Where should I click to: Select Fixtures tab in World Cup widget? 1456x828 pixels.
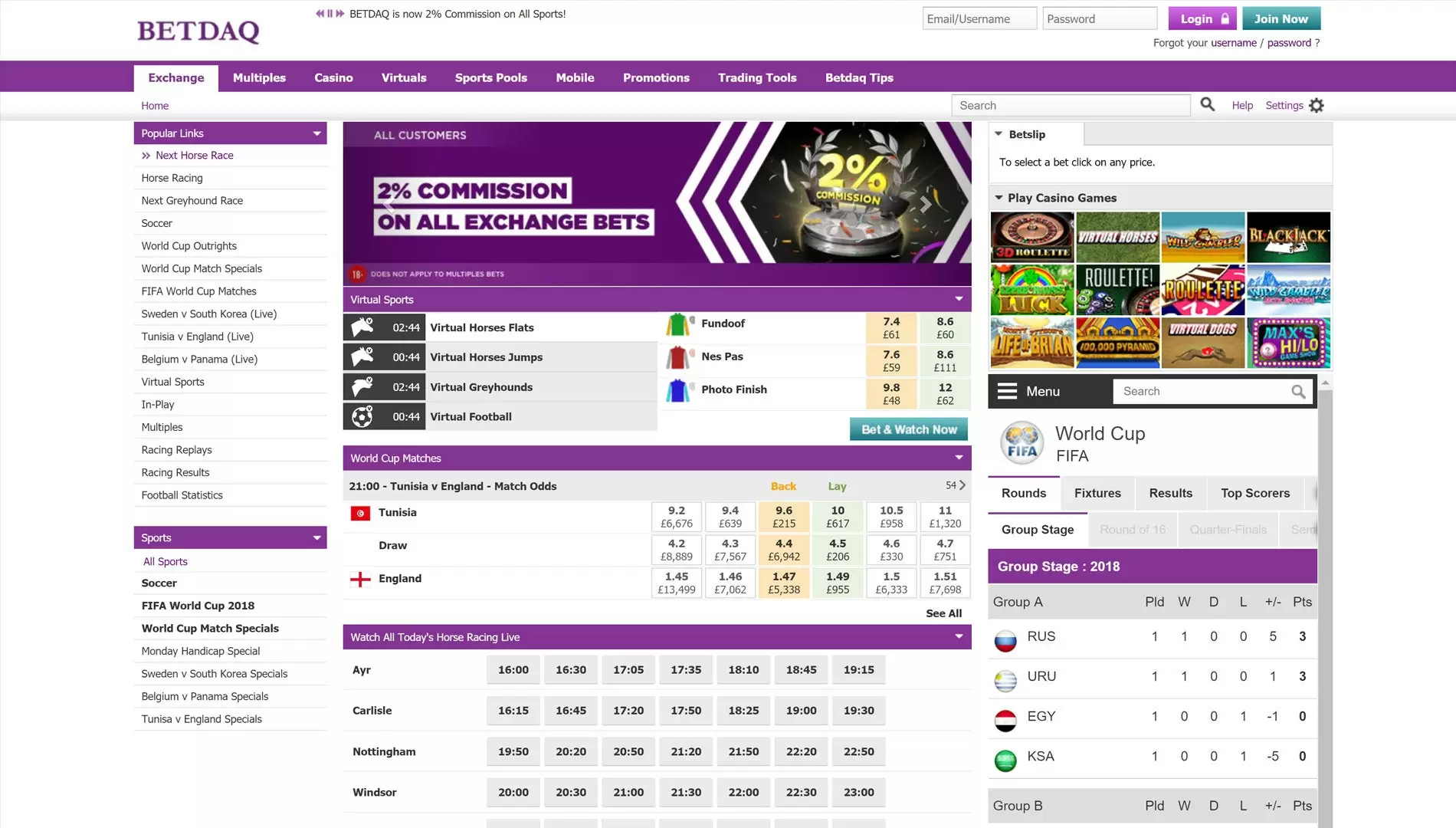[1097, 493]
